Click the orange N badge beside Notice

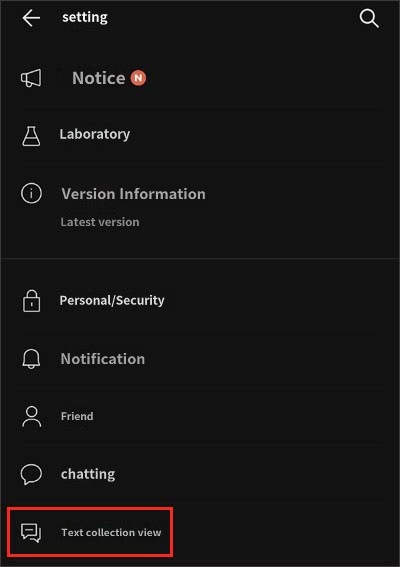pyautogui.click(x=138, y=78)
